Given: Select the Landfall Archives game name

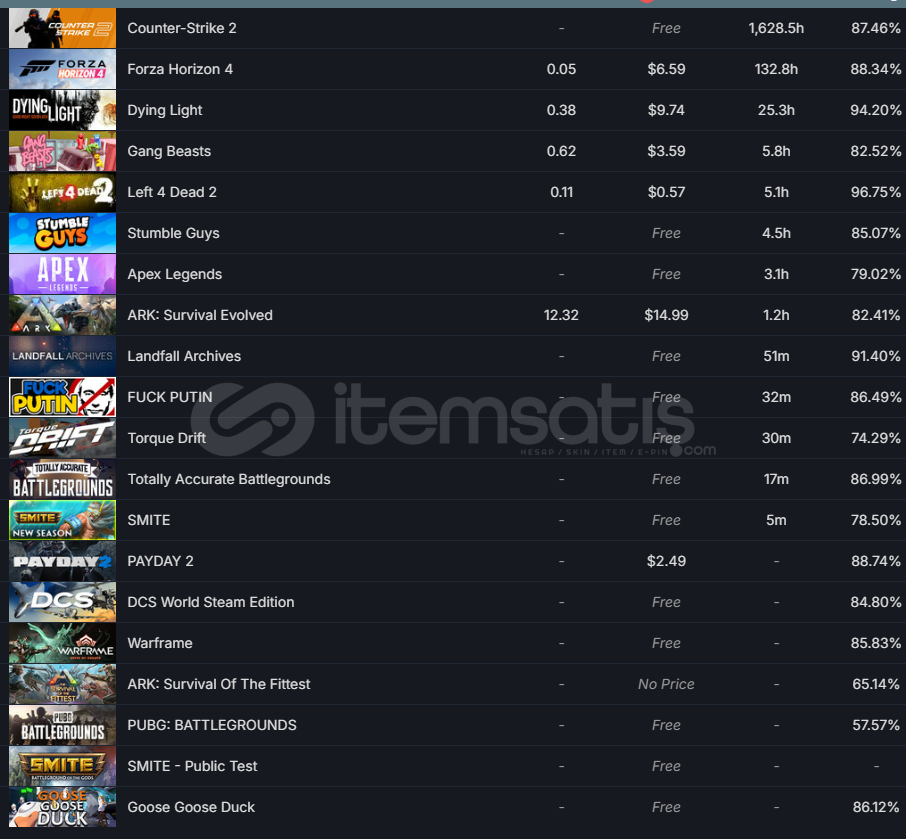Looking at the screenshot, I should coord(184,357).
